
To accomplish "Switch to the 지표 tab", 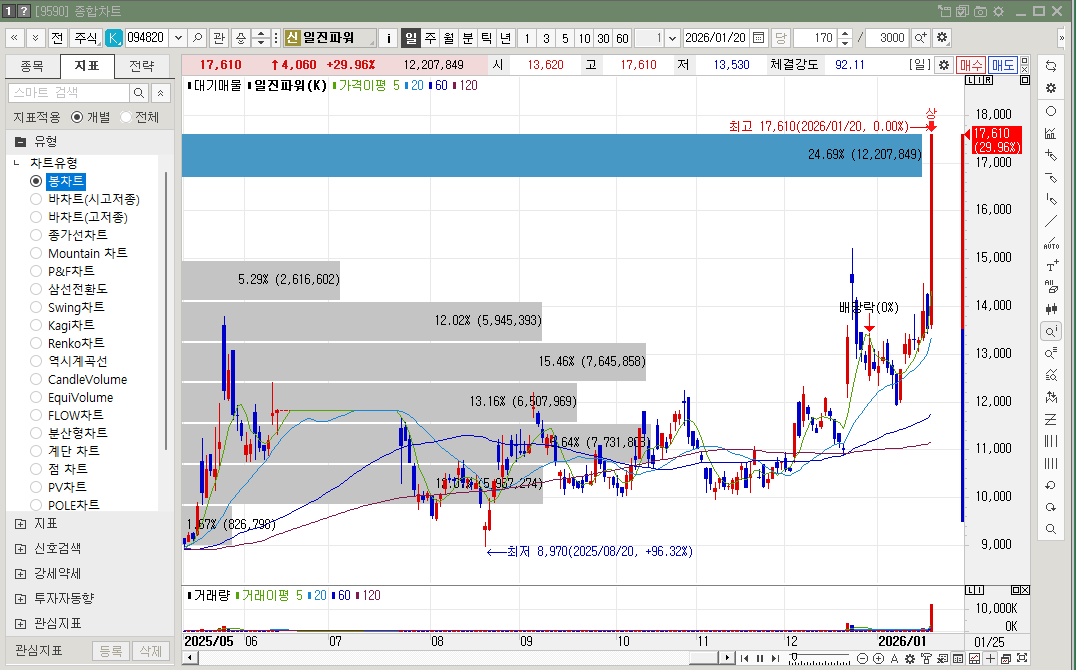I will [x=86, y=66].
